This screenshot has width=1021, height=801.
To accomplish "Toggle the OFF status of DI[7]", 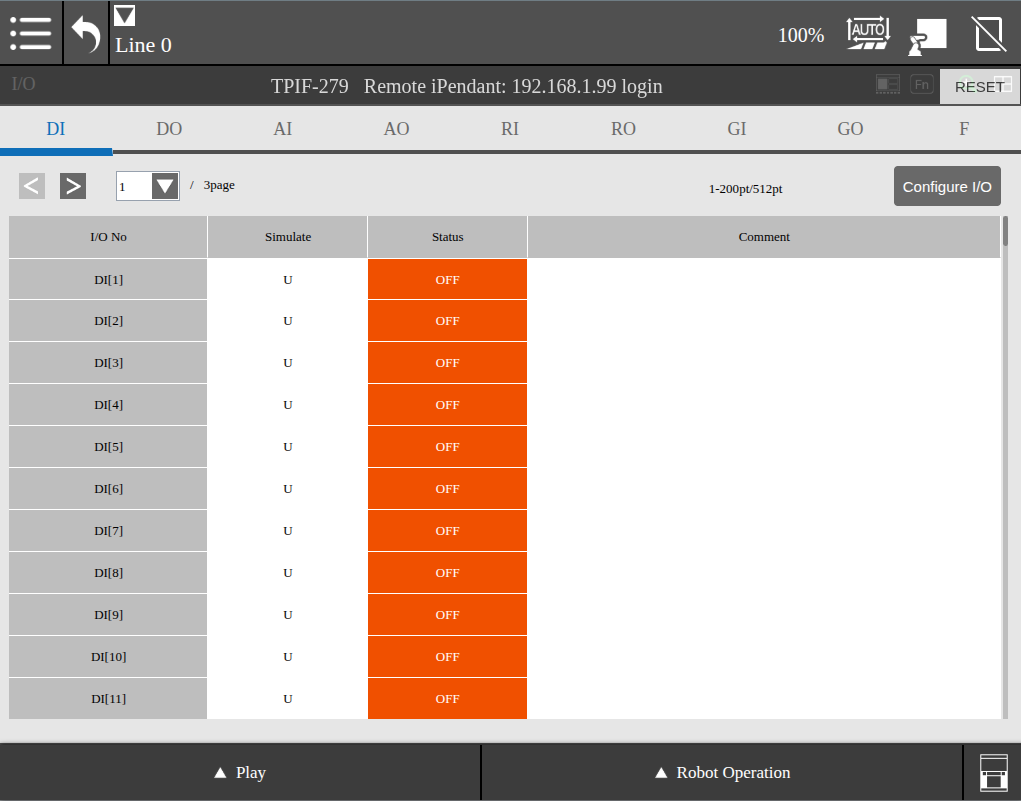I will [x=447, y=531].
